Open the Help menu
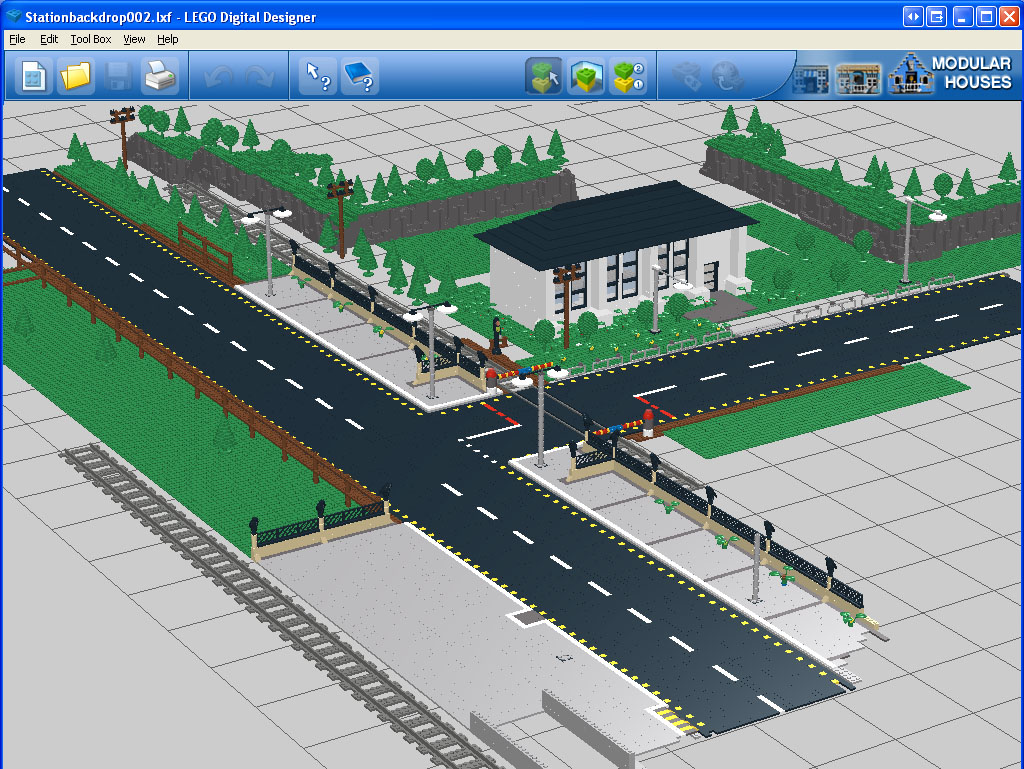The height and width of the screenshot is (769, 1024). click(x=168, y=39)
